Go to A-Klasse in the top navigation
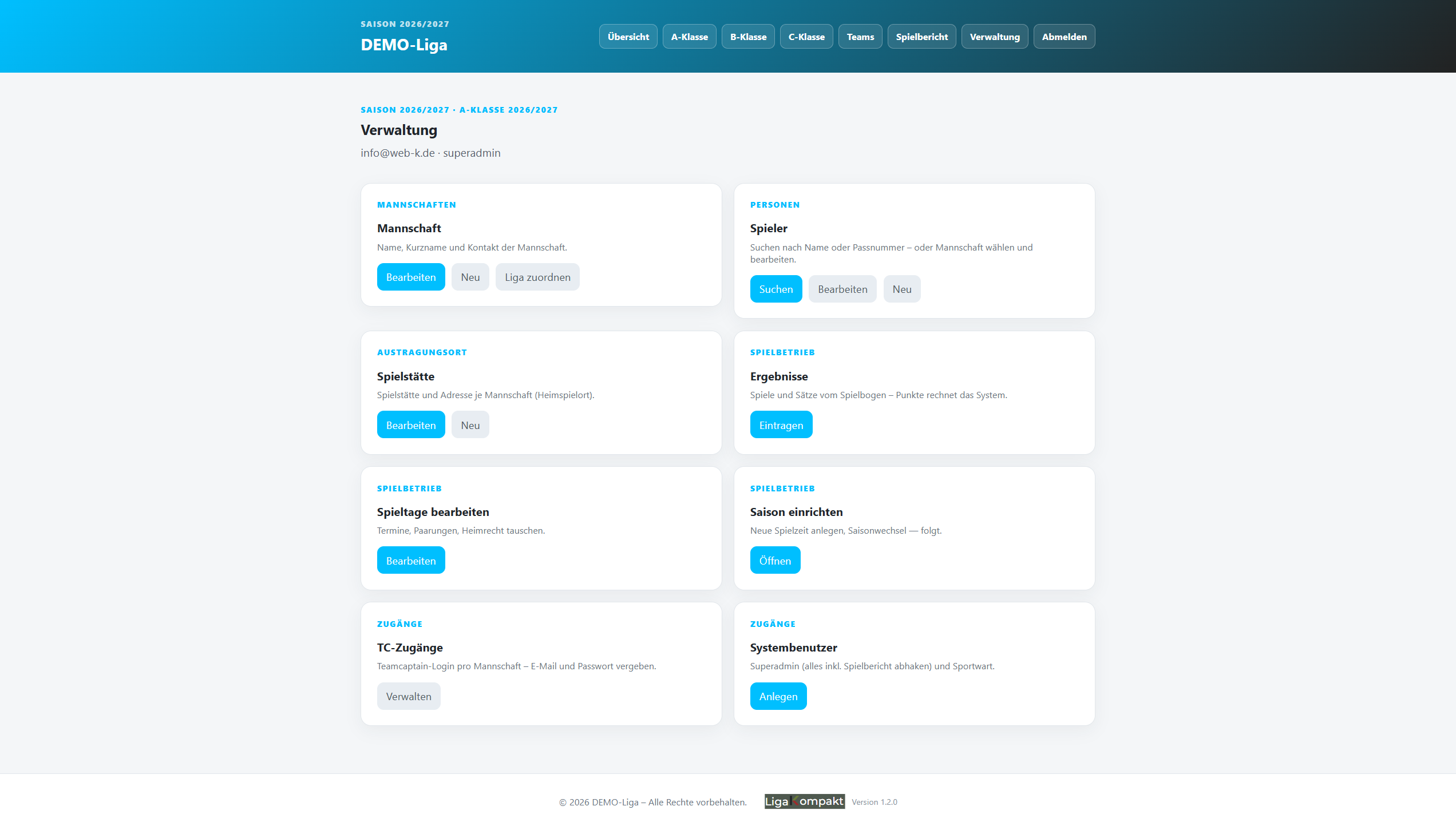The width and height of the screenshot is (1456, 834). pyautogui.click(x=689, y=37)
